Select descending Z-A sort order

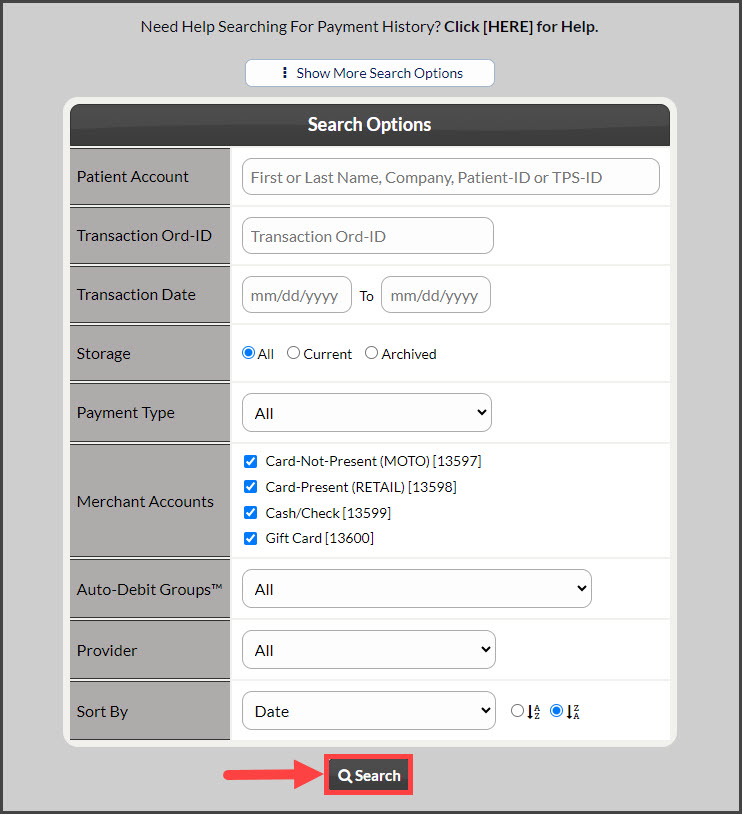[556, 710]
